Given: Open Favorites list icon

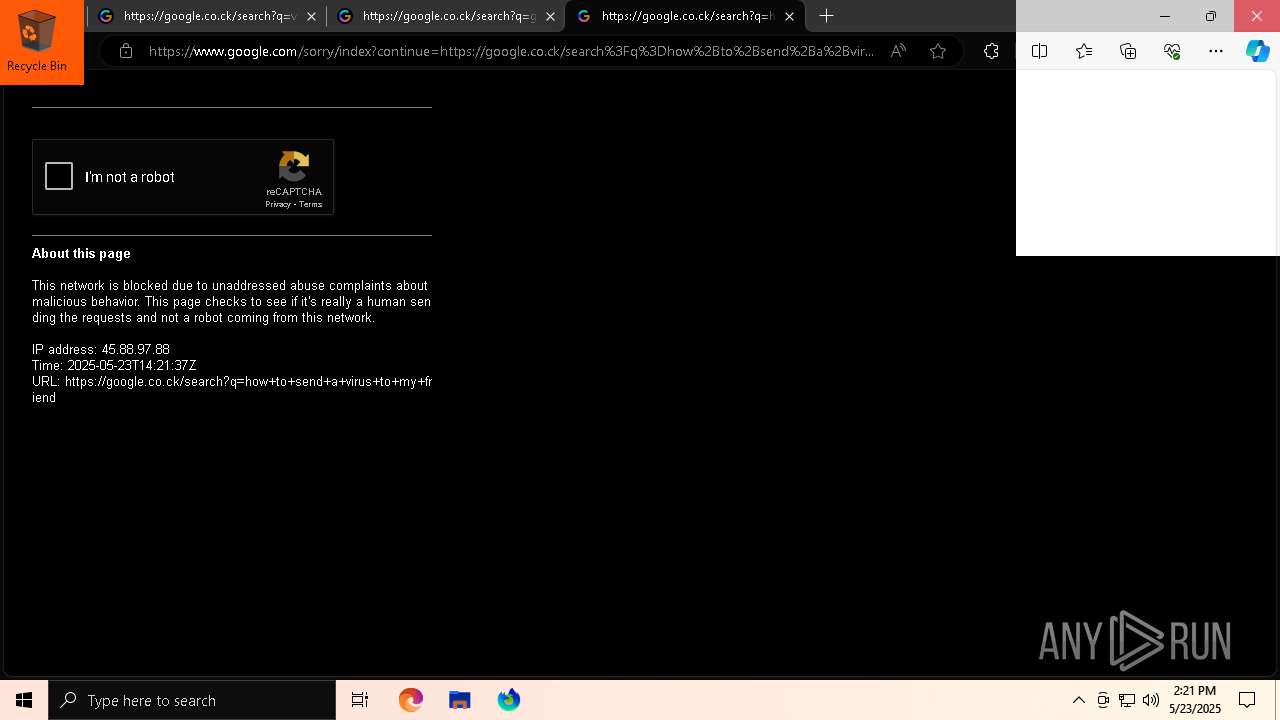Looking at the screenshot, I should coord(1084,51).
